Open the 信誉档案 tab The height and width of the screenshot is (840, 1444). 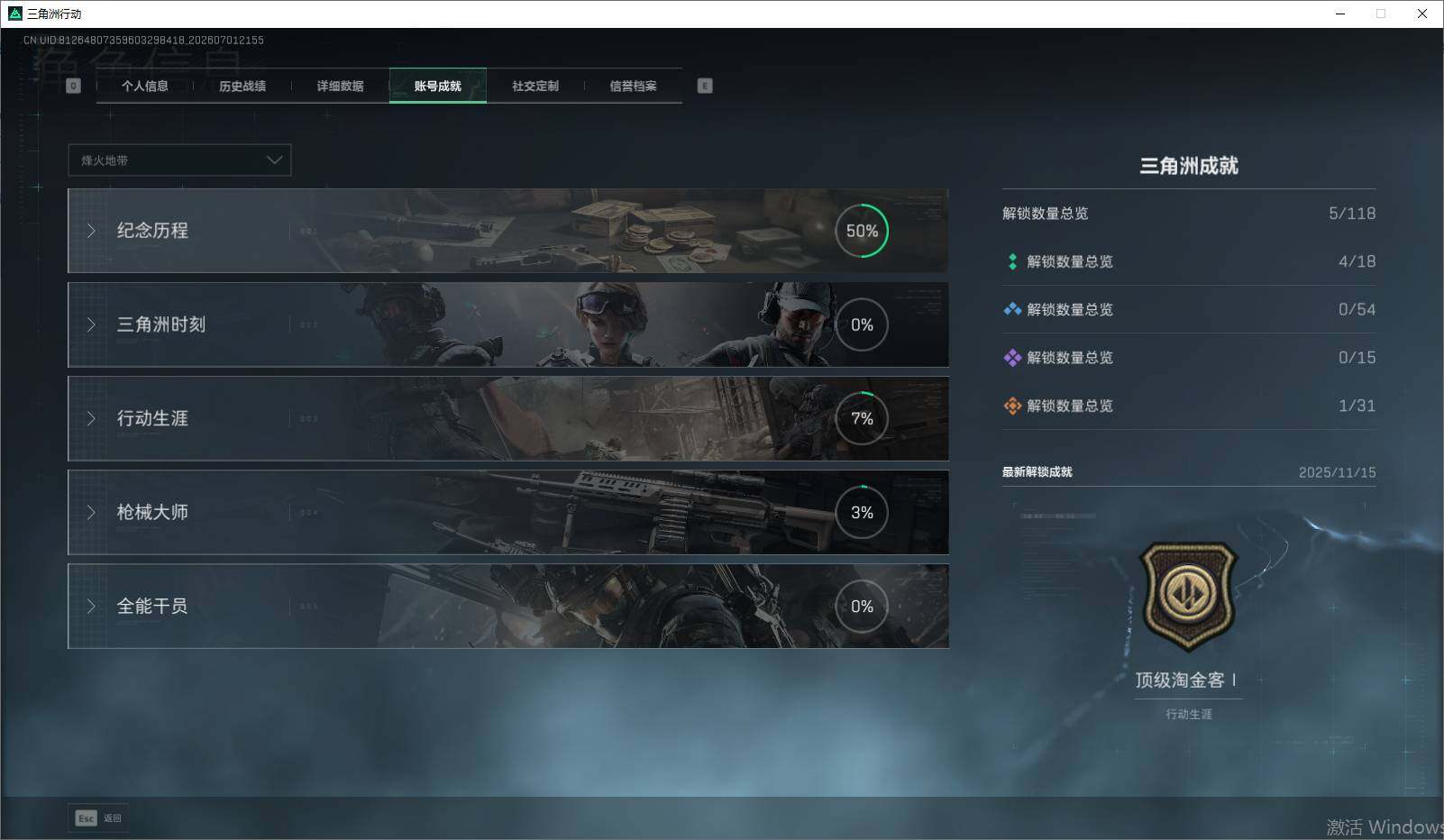(633, 86)
